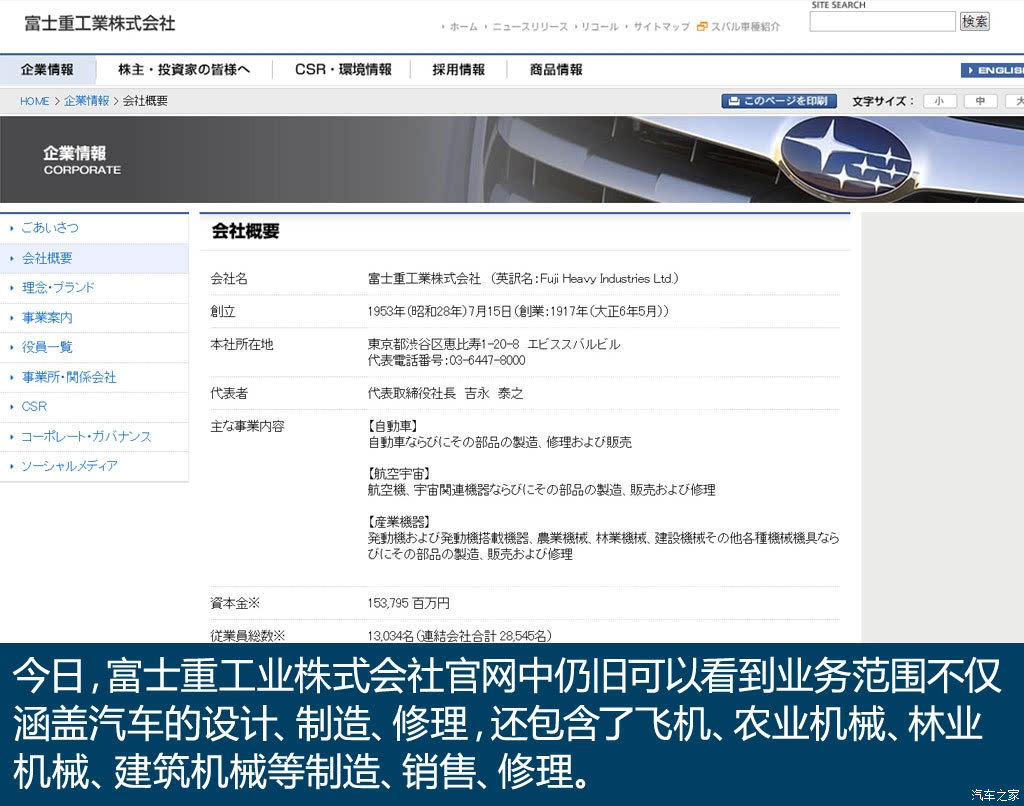1024x806 pixels.
Task: Click the capital value 153,795 百万円
Action: (x=409, y=604)
